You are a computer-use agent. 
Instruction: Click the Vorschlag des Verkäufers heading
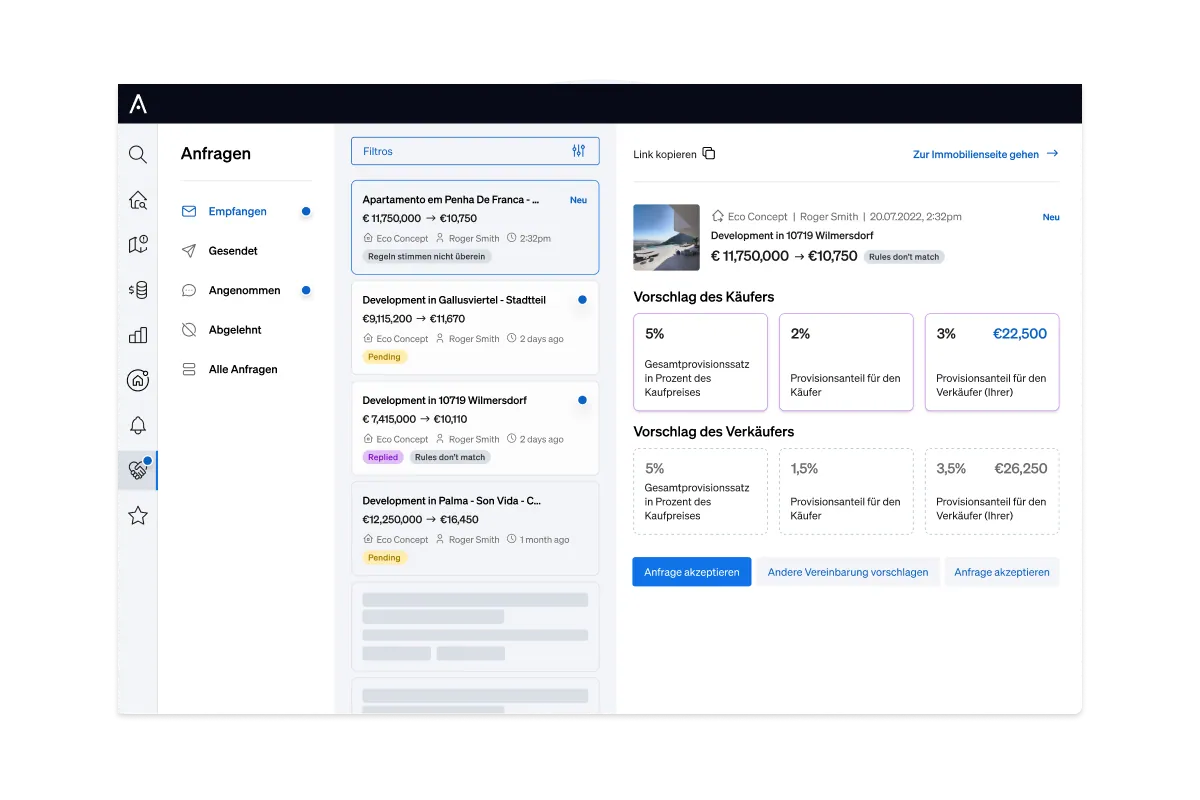pos(714,432)
